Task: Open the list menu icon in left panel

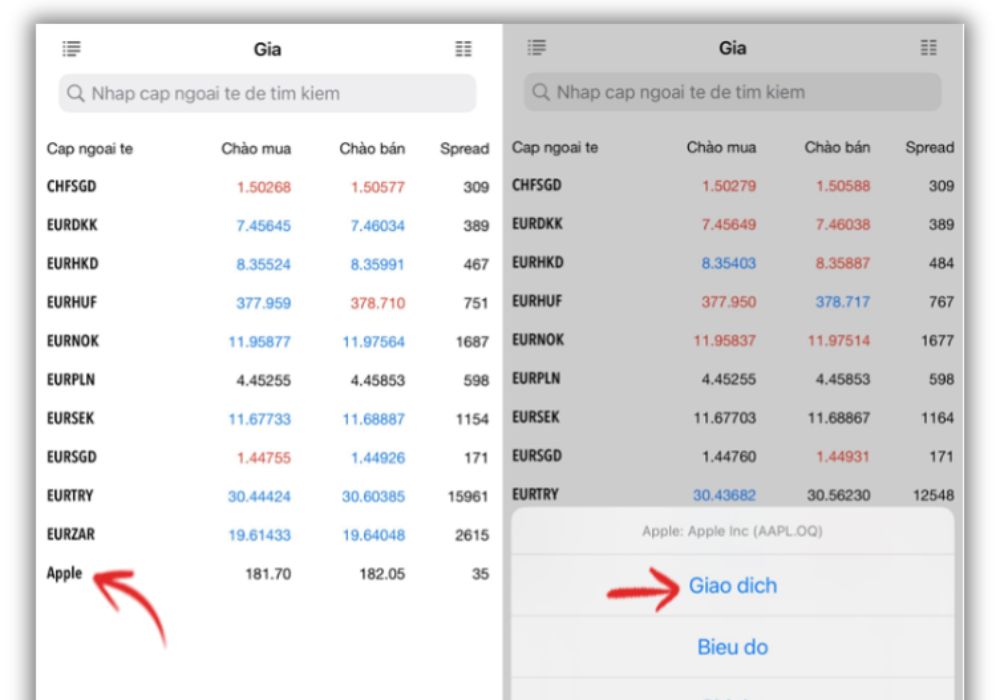Action: click(71, 48)
